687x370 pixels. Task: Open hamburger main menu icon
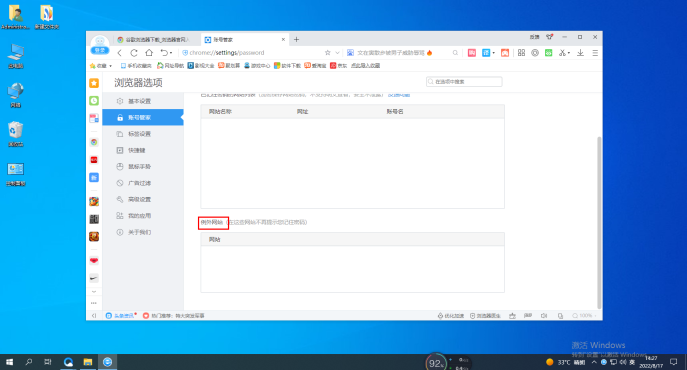tap(595, 53)
